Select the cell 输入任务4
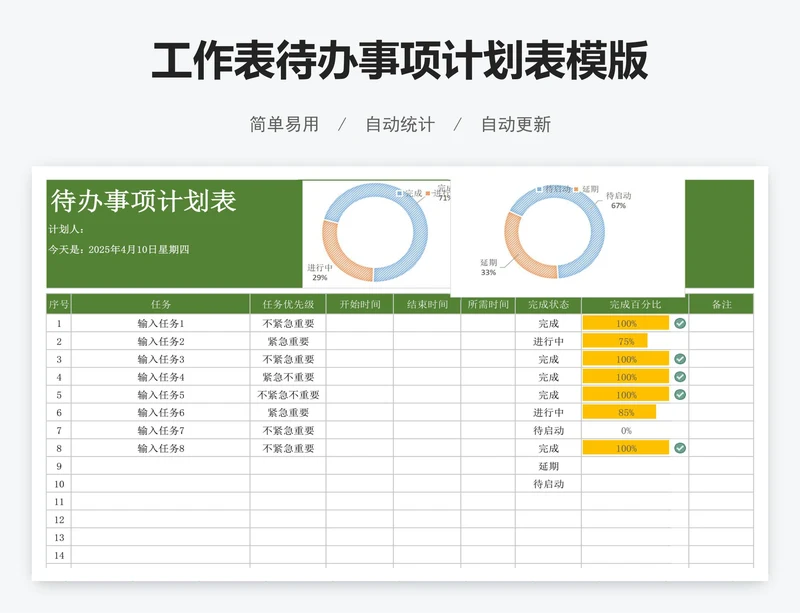This screenshot has width=800, height=613. coord(161,377)
